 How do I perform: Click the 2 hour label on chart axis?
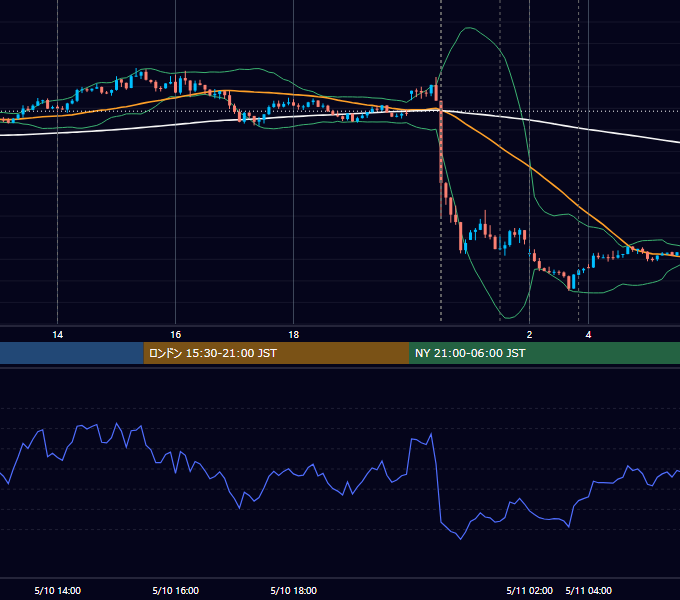[529, 335]
